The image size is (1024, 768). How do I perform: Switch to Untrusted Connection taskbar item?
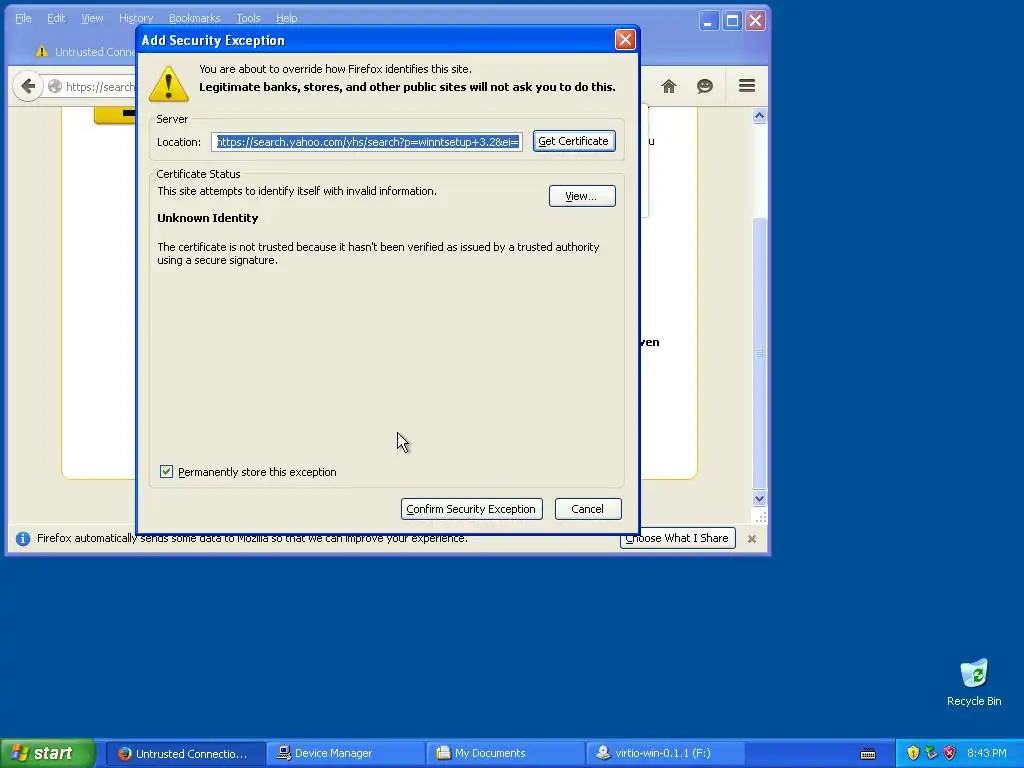185,754
